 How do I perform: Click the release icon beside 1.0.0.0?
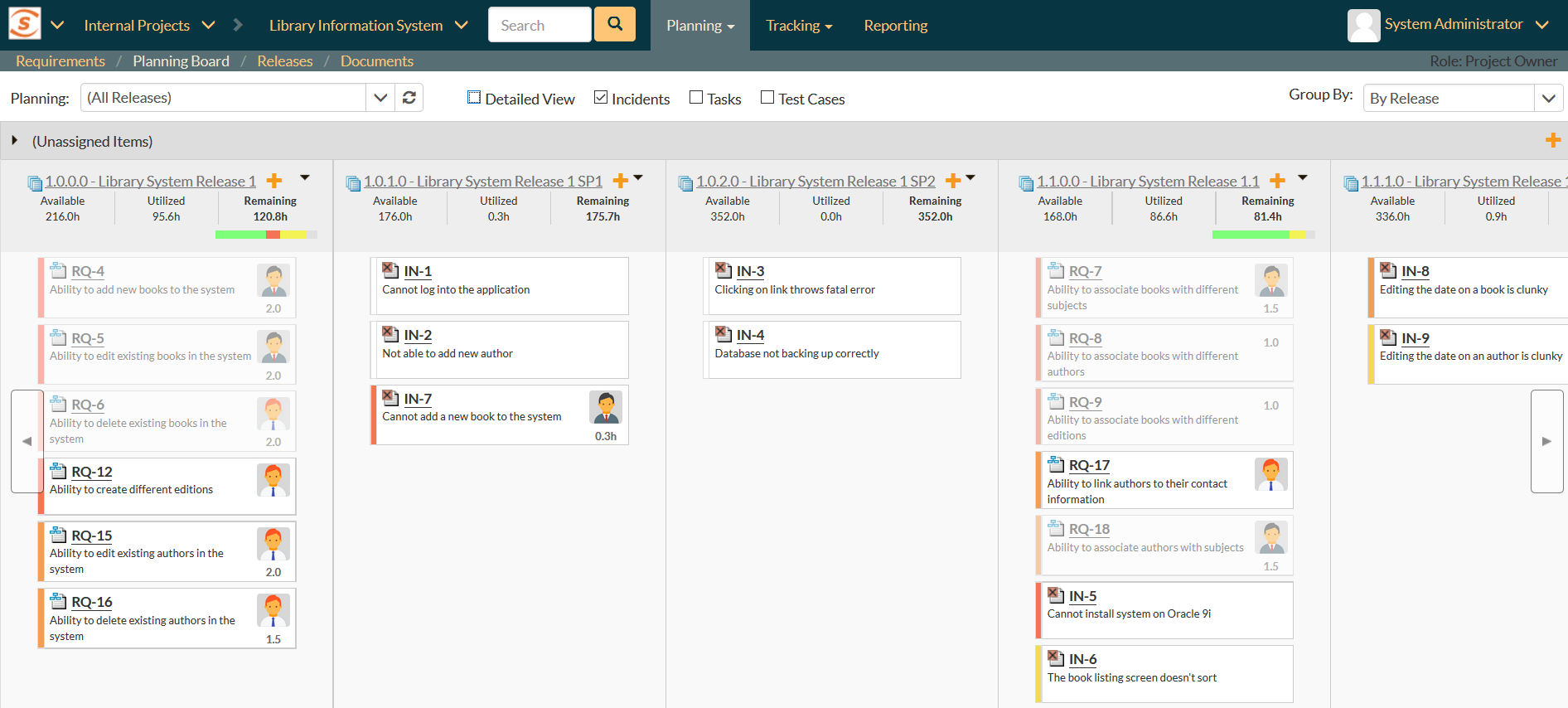pyautogui.click(x=35, y=182)
